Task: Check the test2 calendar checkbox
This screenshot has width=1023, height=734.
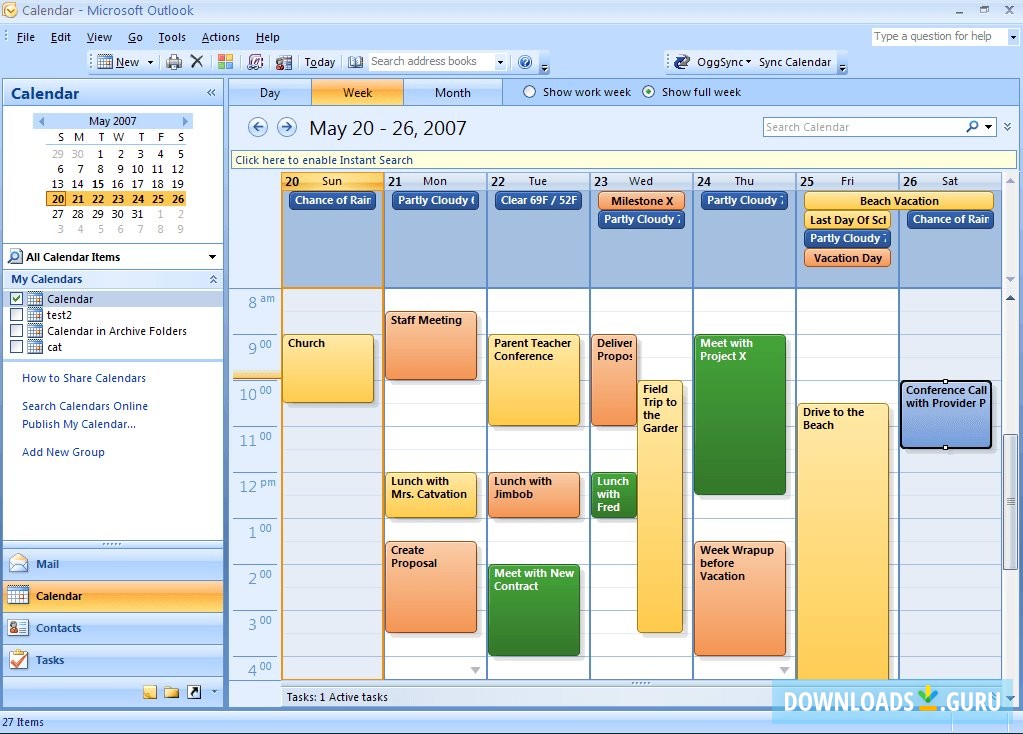Action: tap(16, 314)
